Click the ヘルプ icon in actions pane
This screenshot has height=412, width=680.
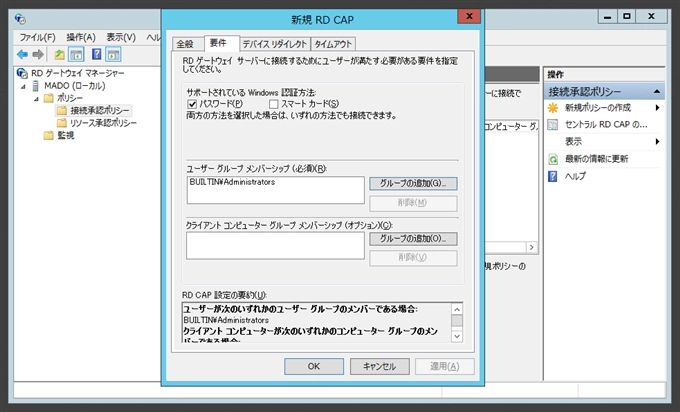pos(553,176)
